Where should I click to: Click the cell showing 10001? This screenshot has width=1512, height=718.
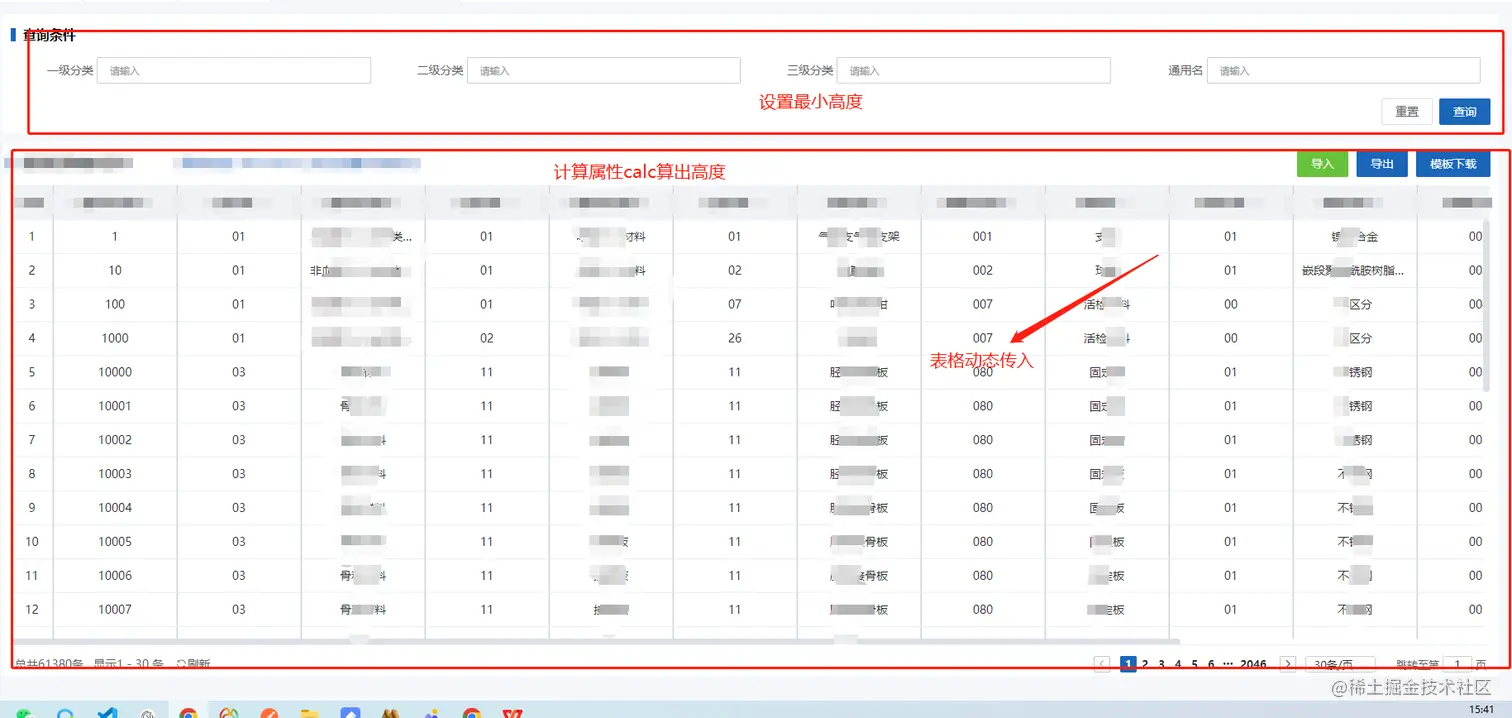point(115,406)
